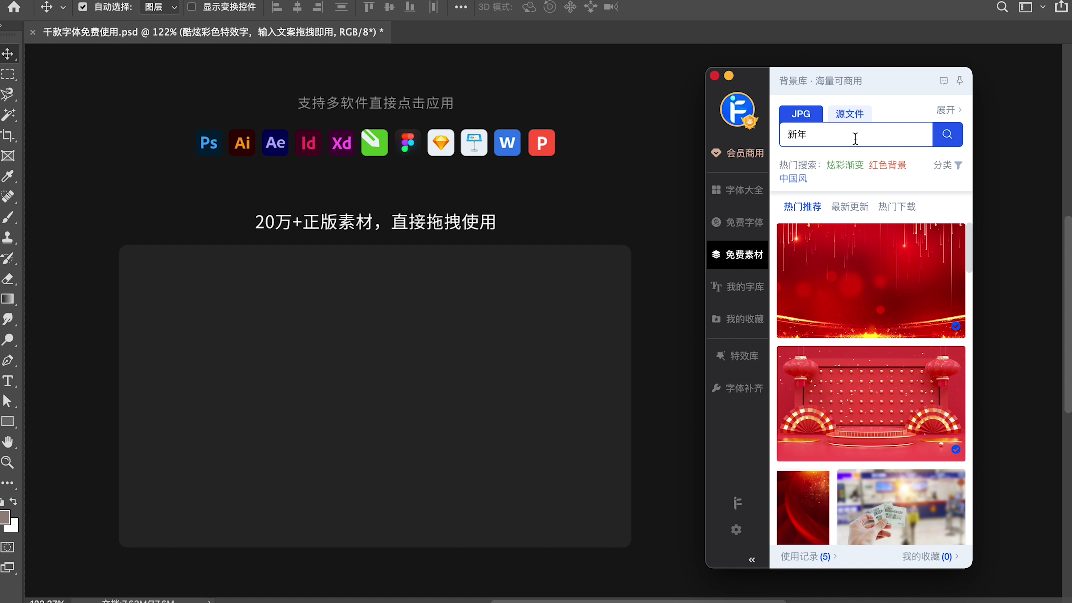The height and width of the screenshot is (603, 1072).
Task: Open 我的字库 in plugin sidebar
Action: (x=737, y=286)
